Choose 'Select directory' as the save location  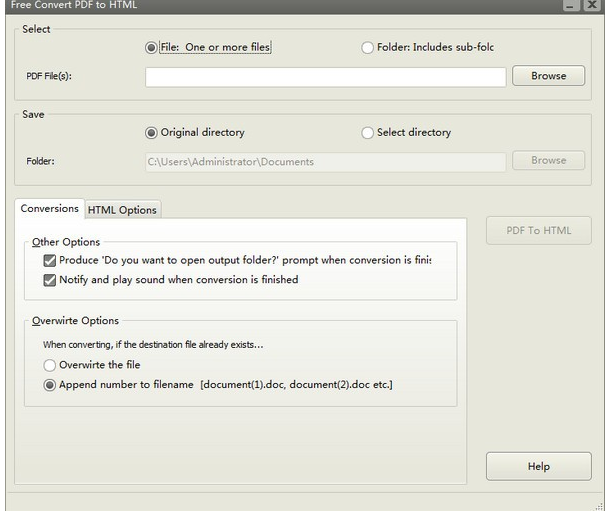[x=368, y=132]
